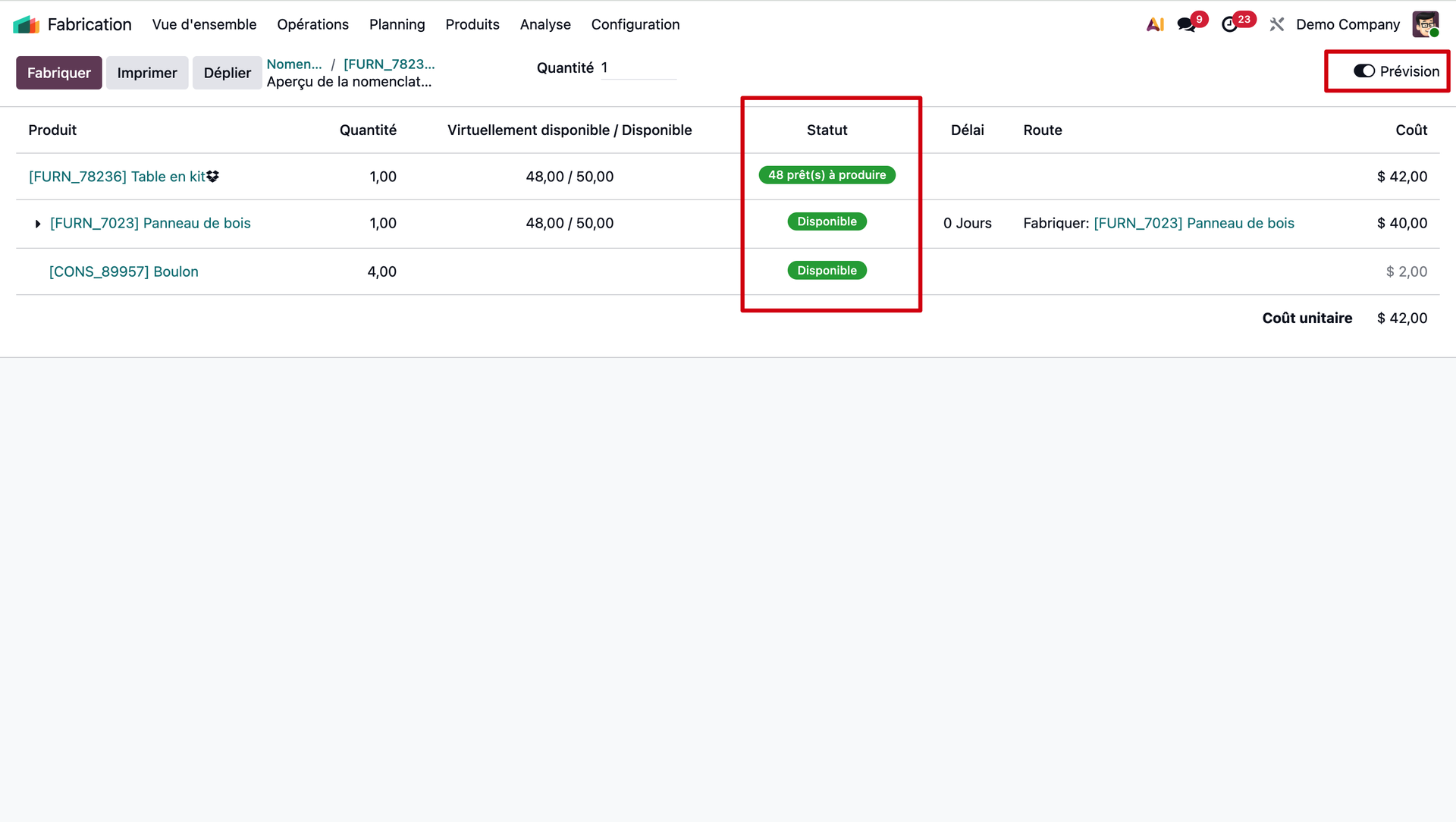Screen dimensions: 1456x822
Task: Open the Analyse menu
Action: click(x=544, y=24)
